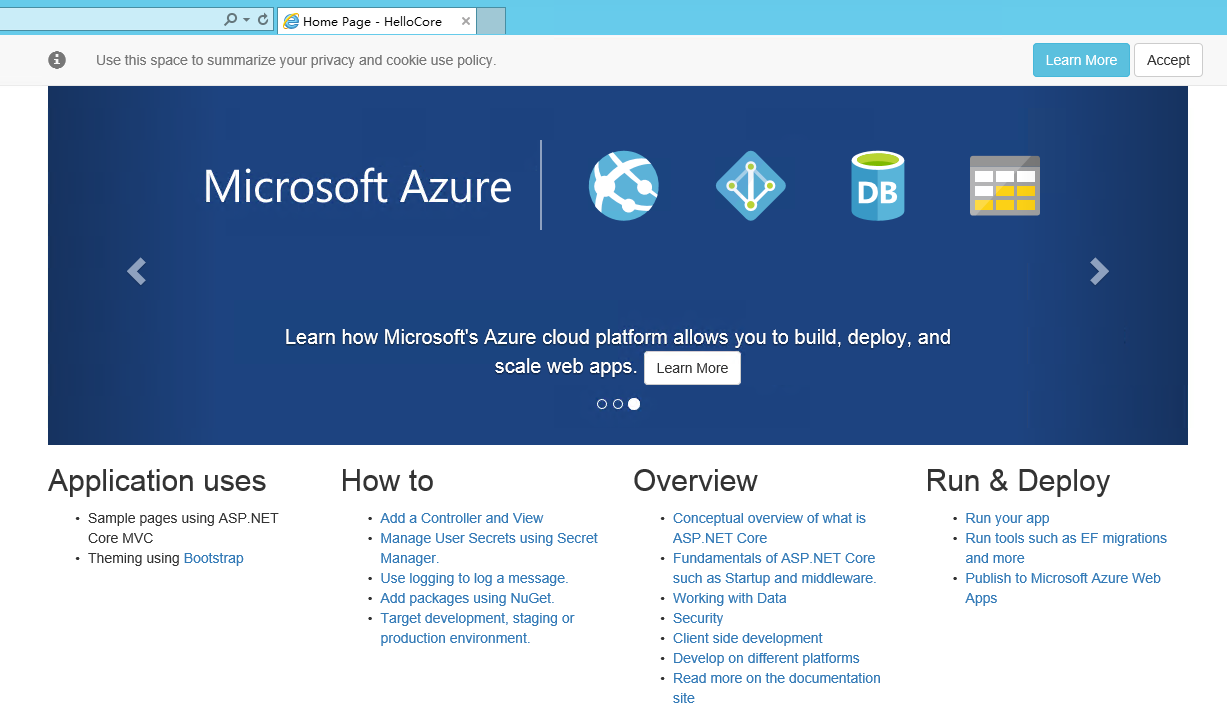Screen dimensions: 1227x707
Task: Open the Security link
Action: (x=698, y=618)
